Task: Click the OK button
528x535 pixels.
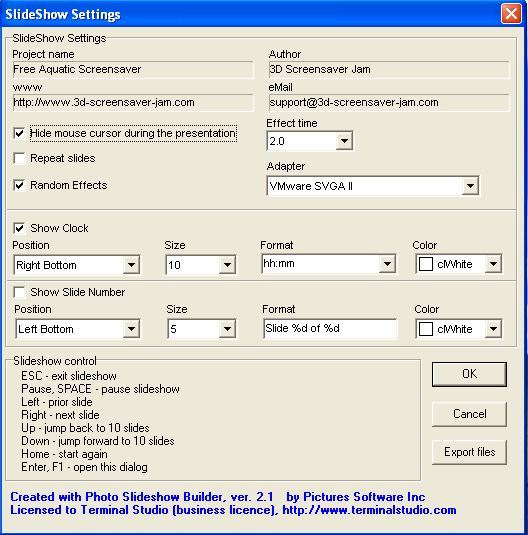Action: click(x=469, y=374)
